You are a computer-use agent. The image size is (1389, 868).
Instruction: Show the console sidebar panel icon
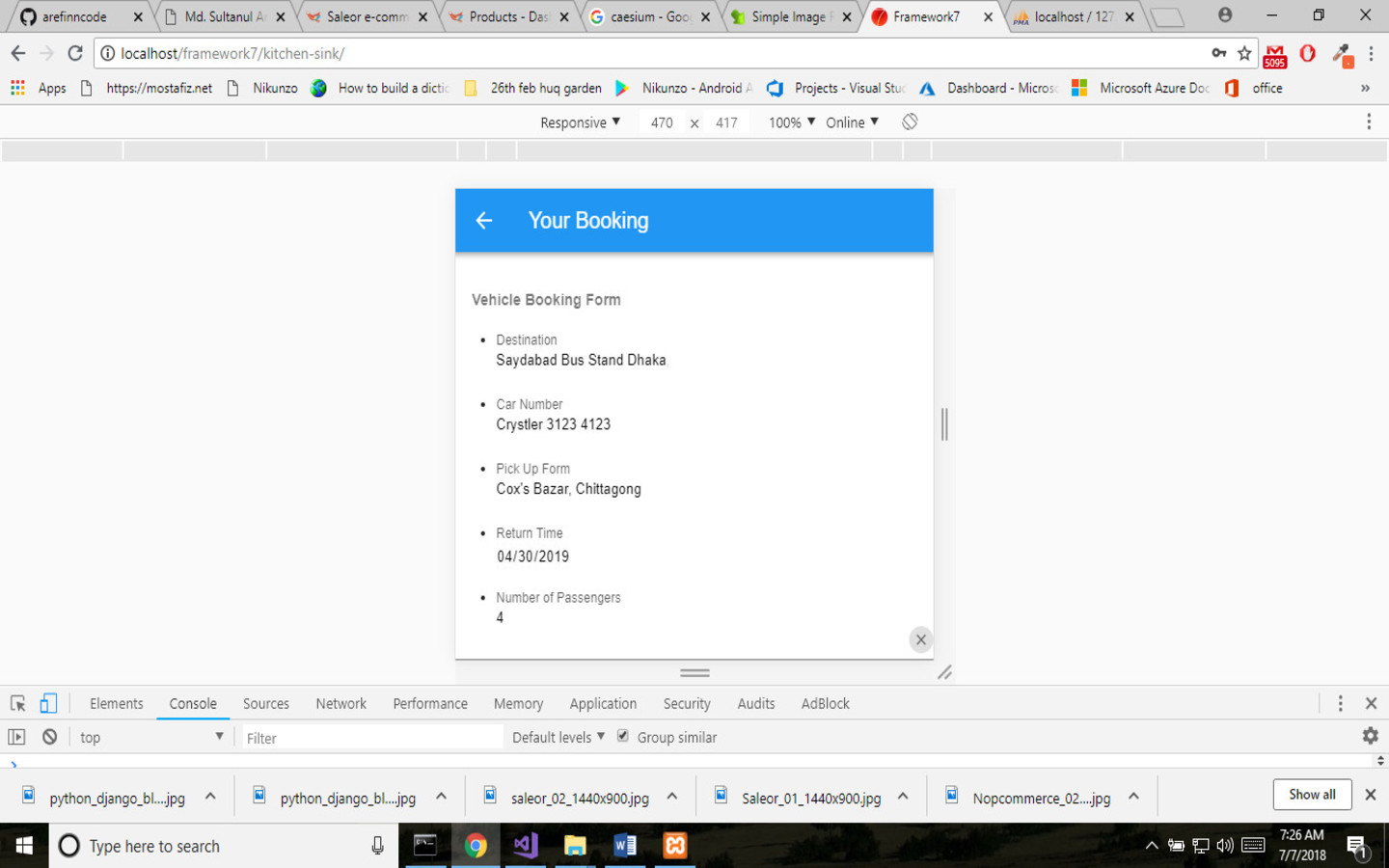(16, 737)
